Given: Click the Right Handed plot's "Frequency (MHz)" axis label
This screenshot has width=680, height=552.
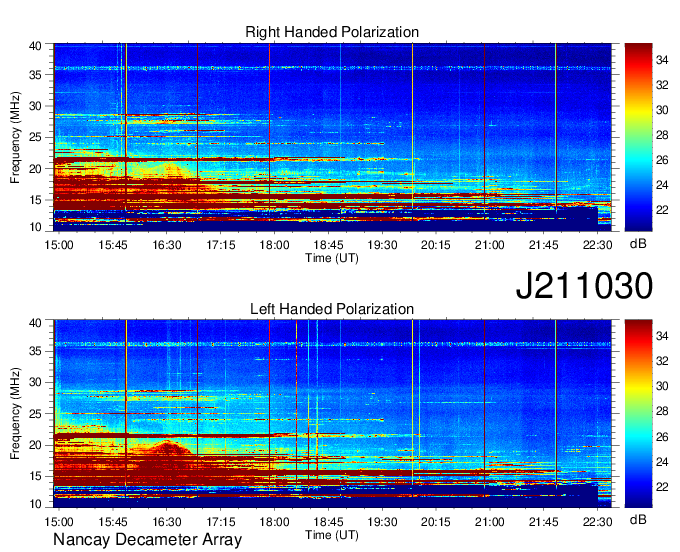Looking at the screenshot, I should pyautogui.click(x=15, y=137).
